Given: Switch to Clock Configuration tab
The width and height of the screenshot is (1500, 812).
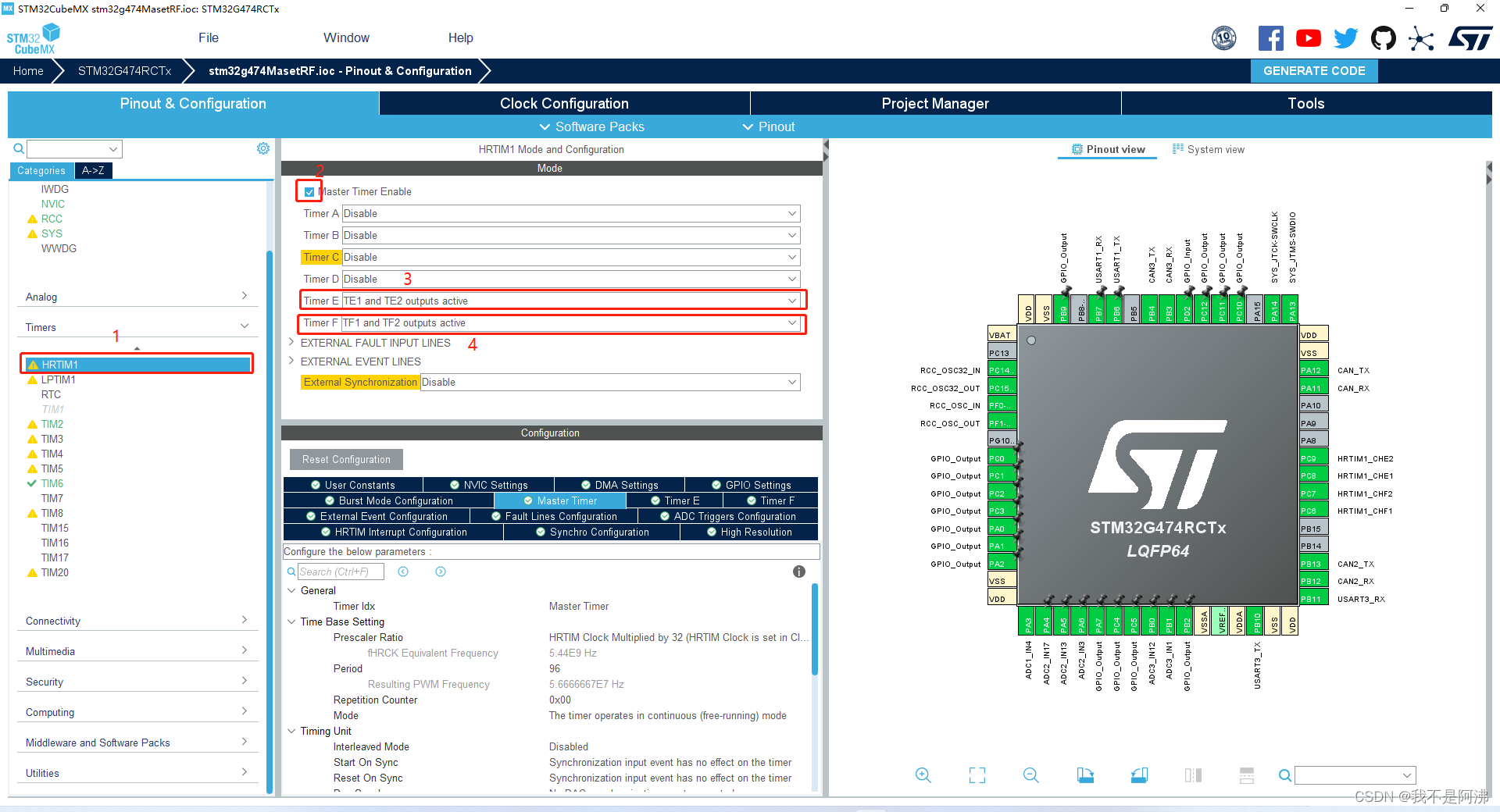Looking at the screenshot, I should (564, 103).
